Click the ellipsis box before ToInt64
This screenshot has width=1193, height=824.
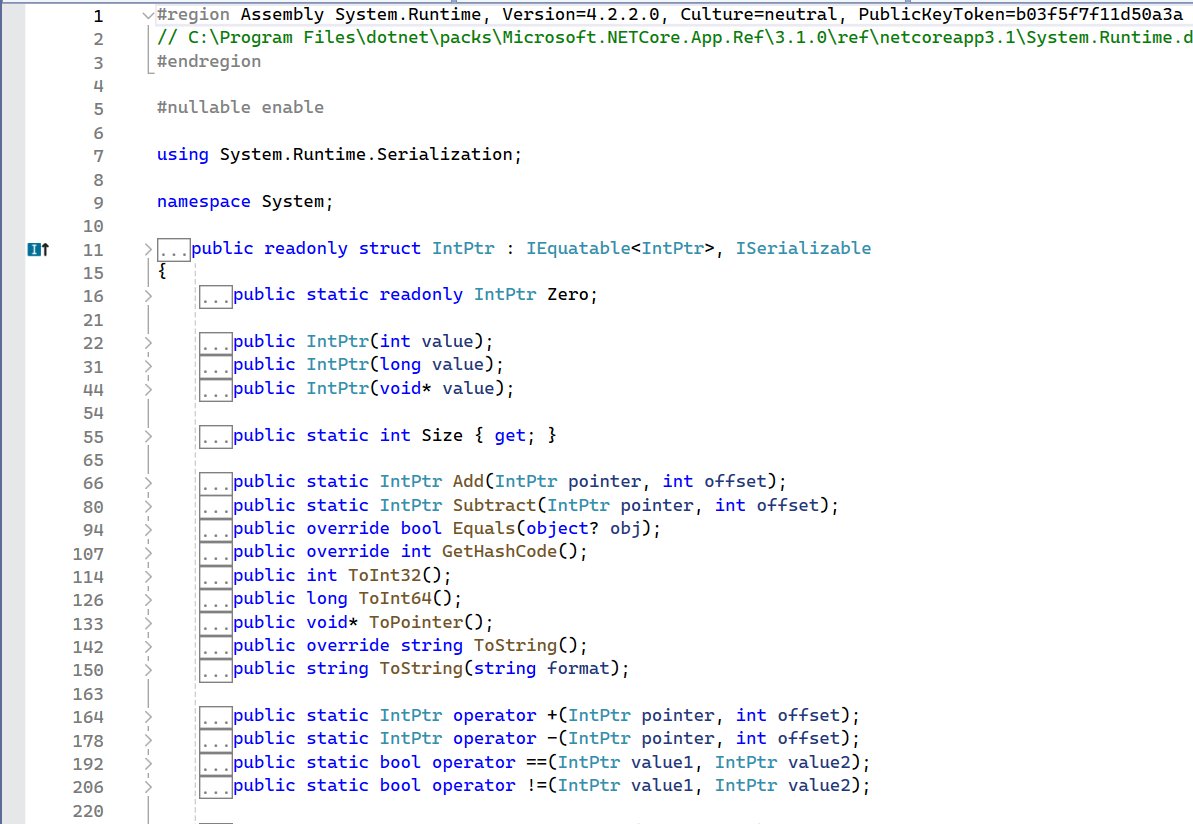click(x=216, y=600)
